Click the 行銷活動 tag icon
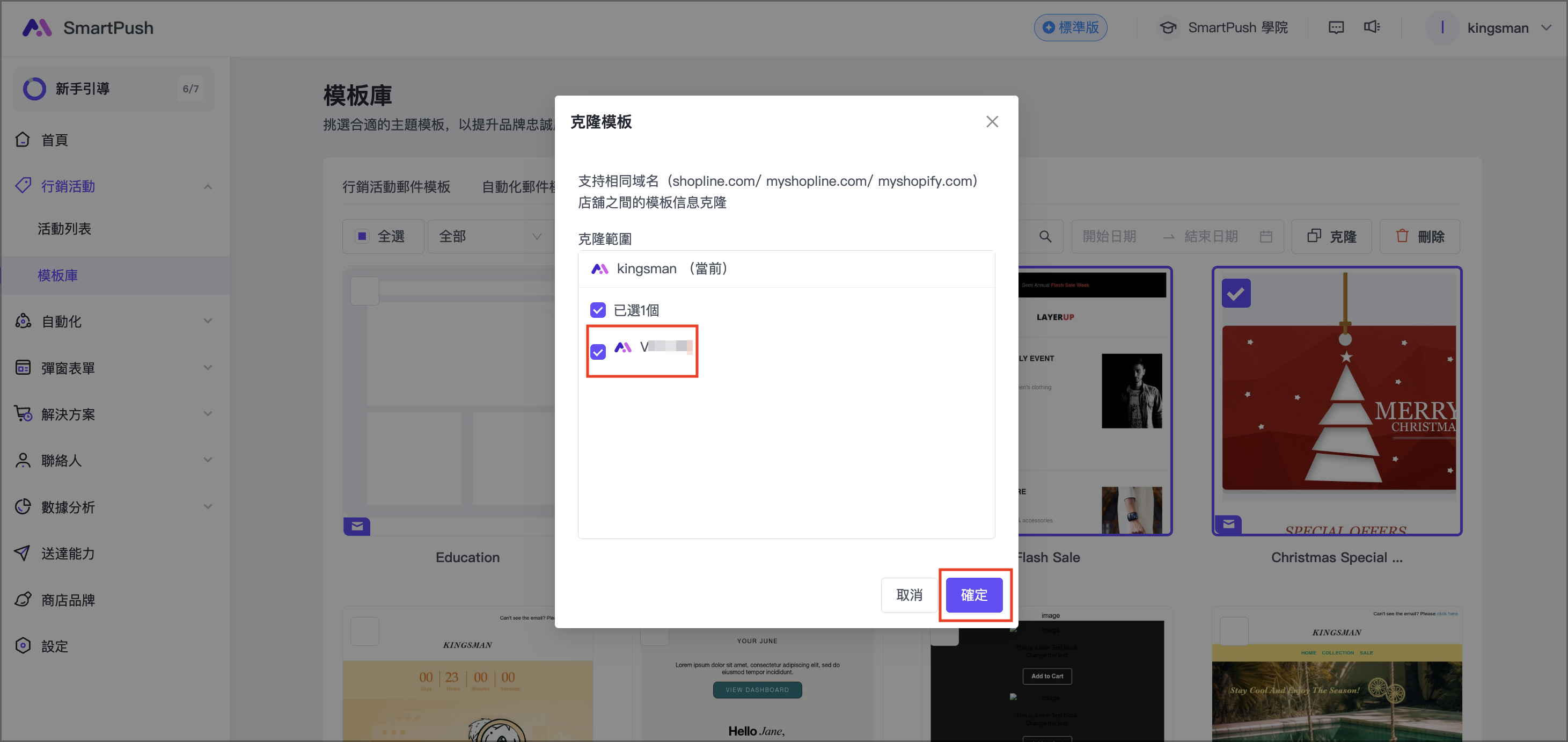The height and width of the screenshot is (742, 1568). [x=23, y=185]
